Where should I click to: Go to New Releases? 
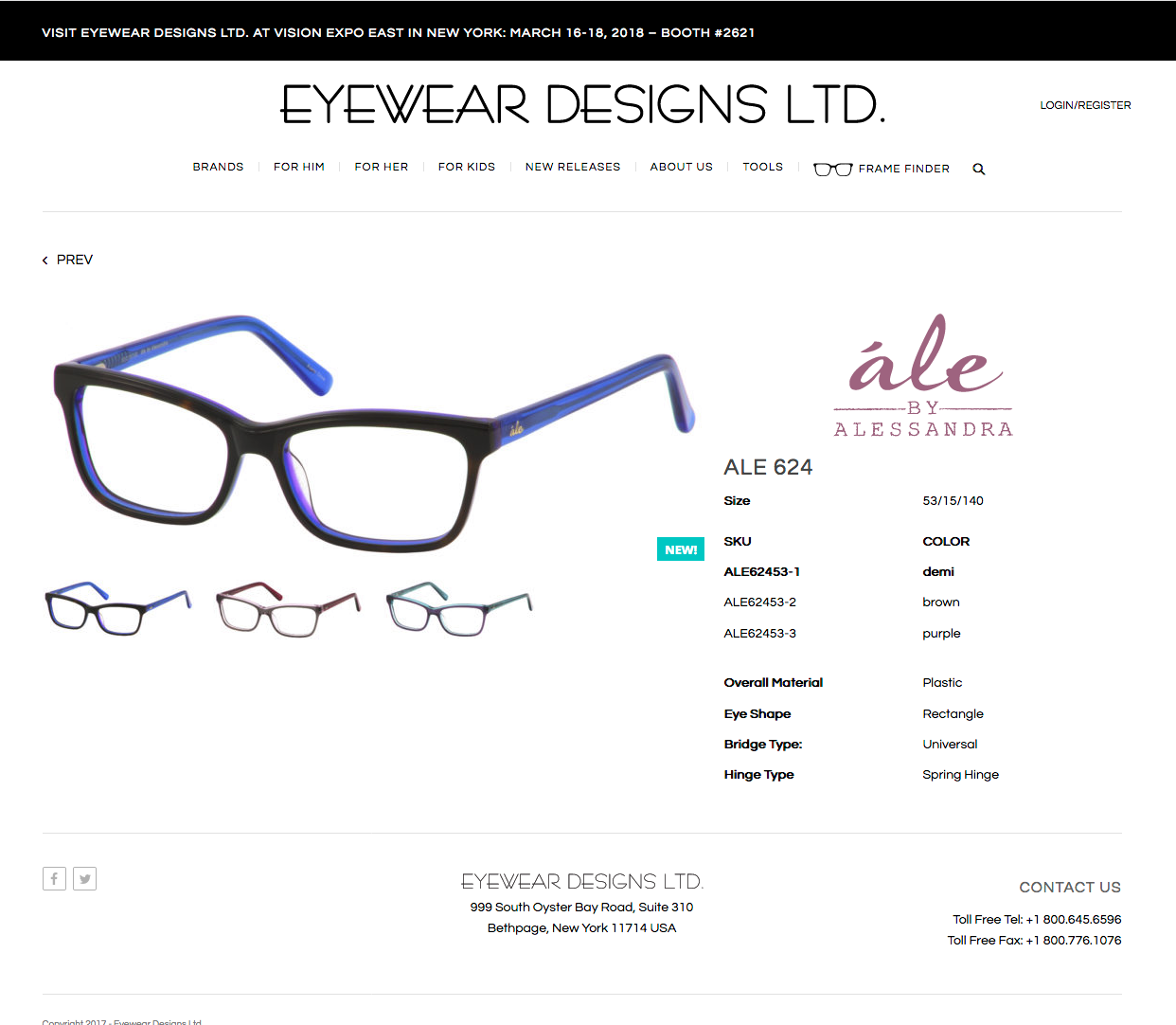click(x=573, y=167)
